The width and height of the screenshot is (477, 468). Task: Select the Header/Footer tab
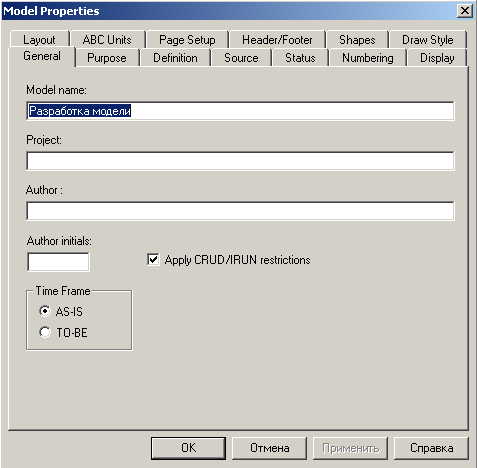click(277, 40)
